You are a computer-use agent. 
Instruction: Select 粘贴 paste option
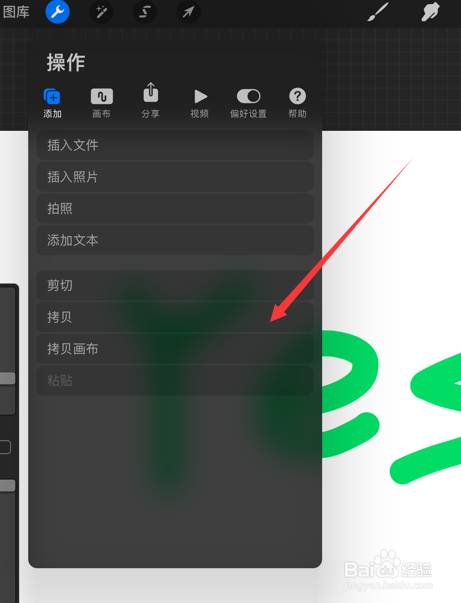coord(175,381)
